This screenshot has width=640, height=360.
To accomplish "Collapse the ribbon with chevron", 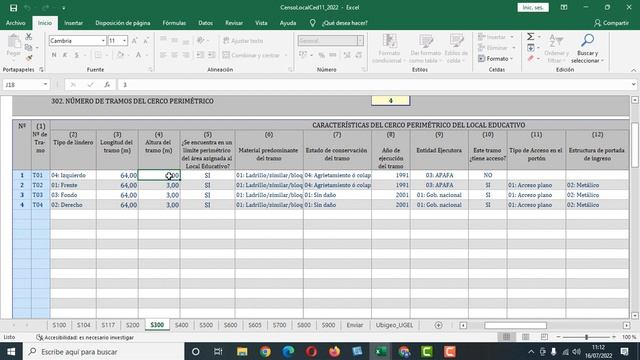I will [633, 70].
